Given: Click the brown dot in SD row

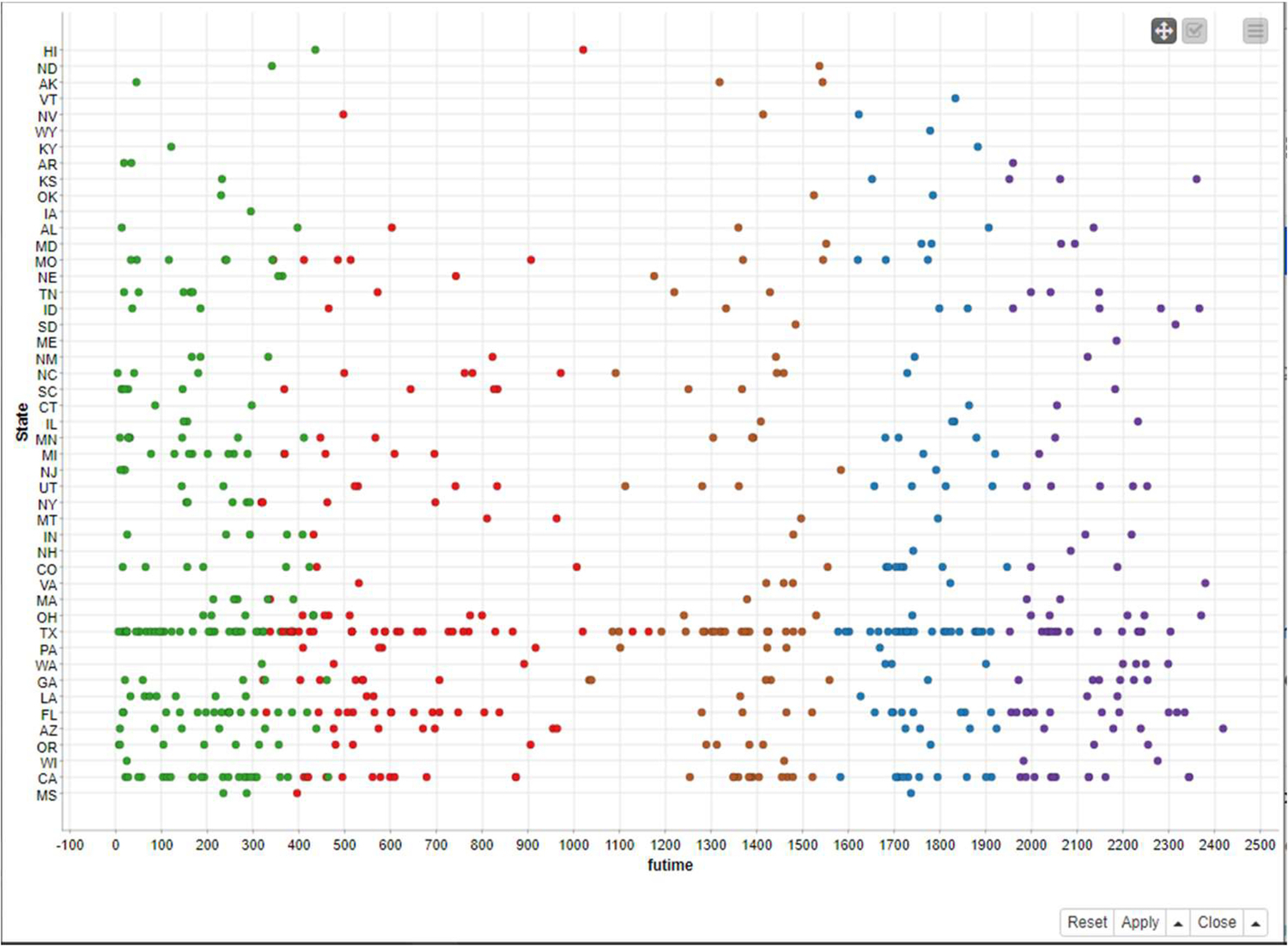Looking at the screenshot, I should coord(795,324).
